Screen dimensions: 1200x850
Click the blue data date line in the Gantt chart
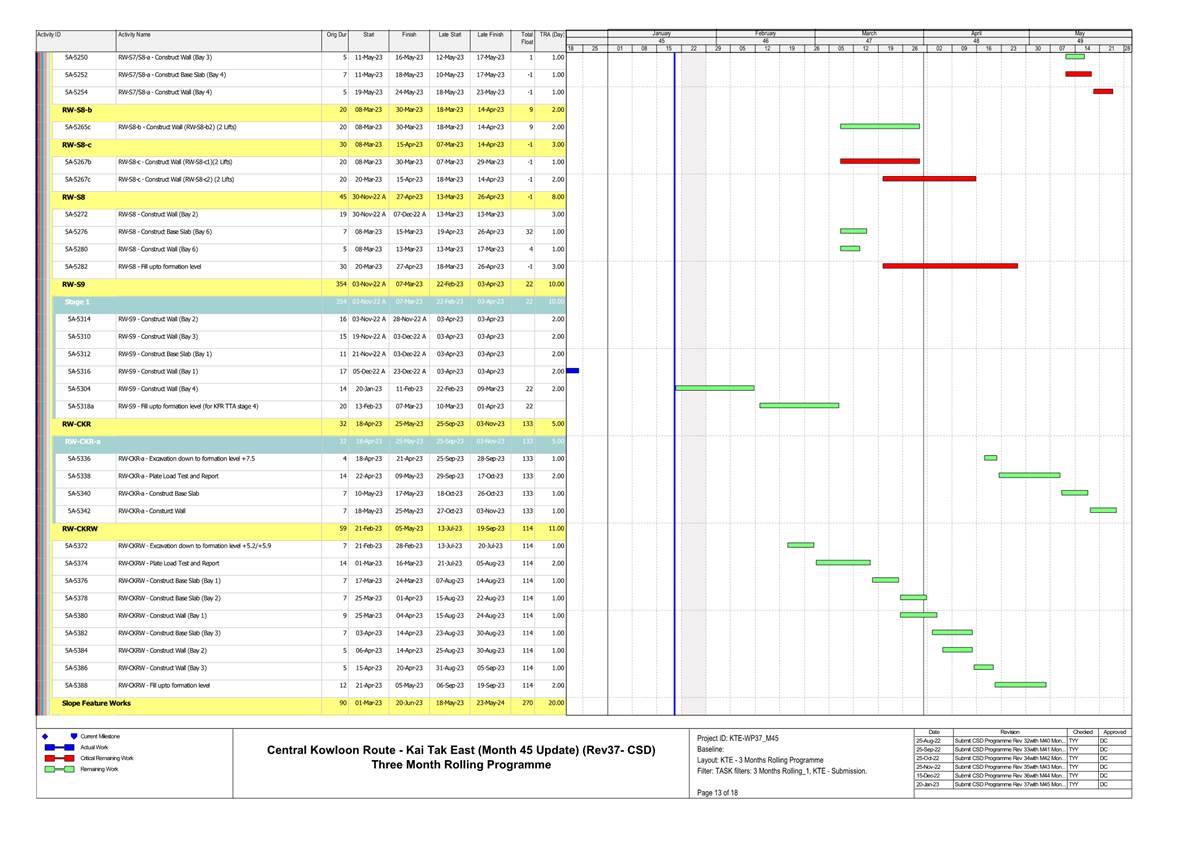point(675,400)
